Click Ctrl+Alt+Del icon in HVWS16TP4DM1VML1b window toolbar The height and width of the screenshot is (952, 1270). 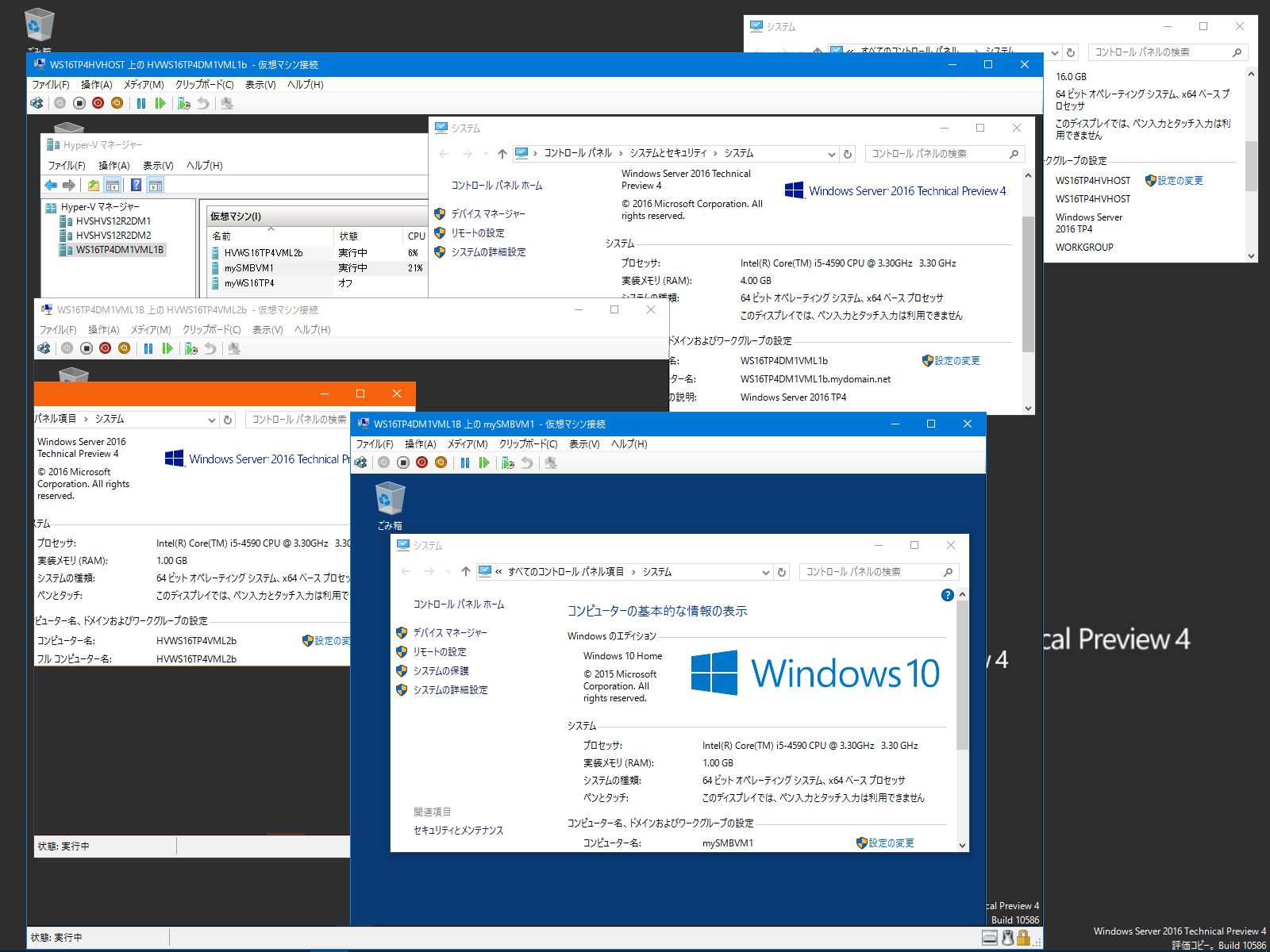coord(37,103)
